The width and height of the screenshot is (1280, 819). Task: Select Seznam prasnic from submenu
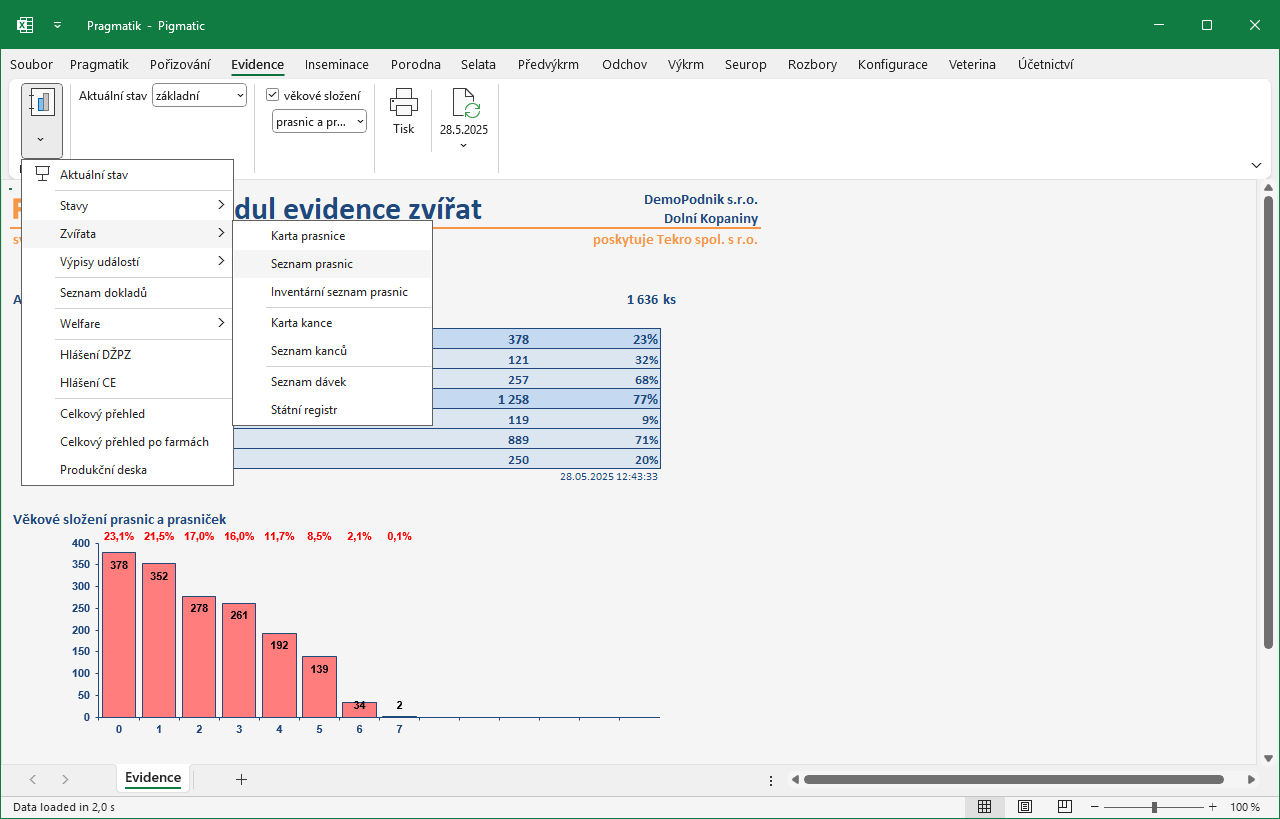coord(332,264)
